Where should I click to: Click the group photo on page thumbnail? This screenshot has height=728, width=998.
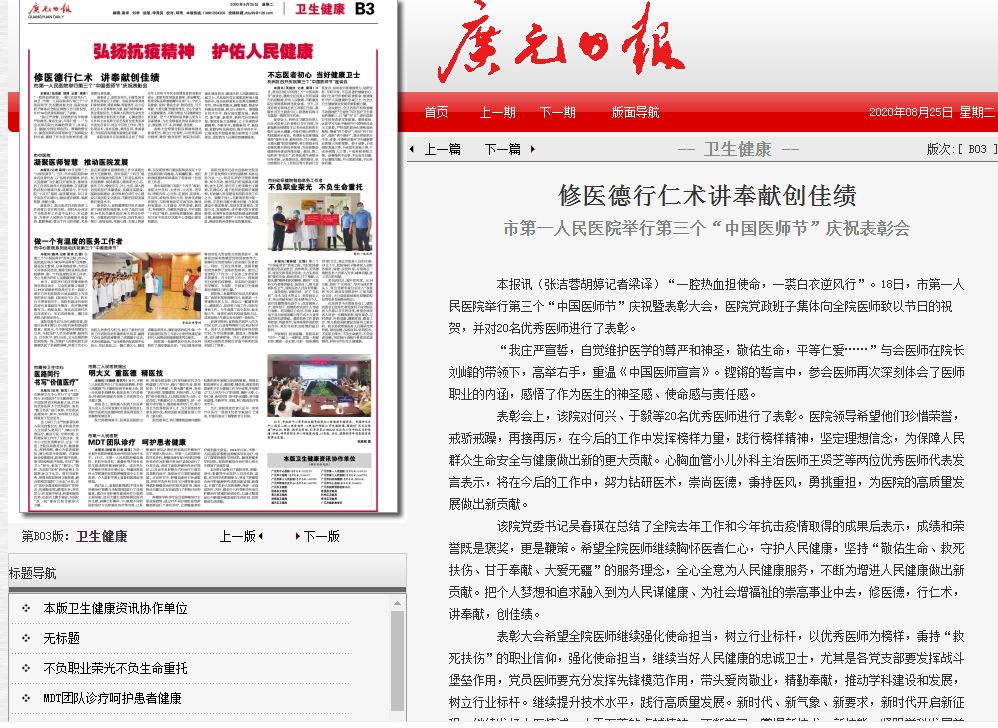click(x=320, y=220)
